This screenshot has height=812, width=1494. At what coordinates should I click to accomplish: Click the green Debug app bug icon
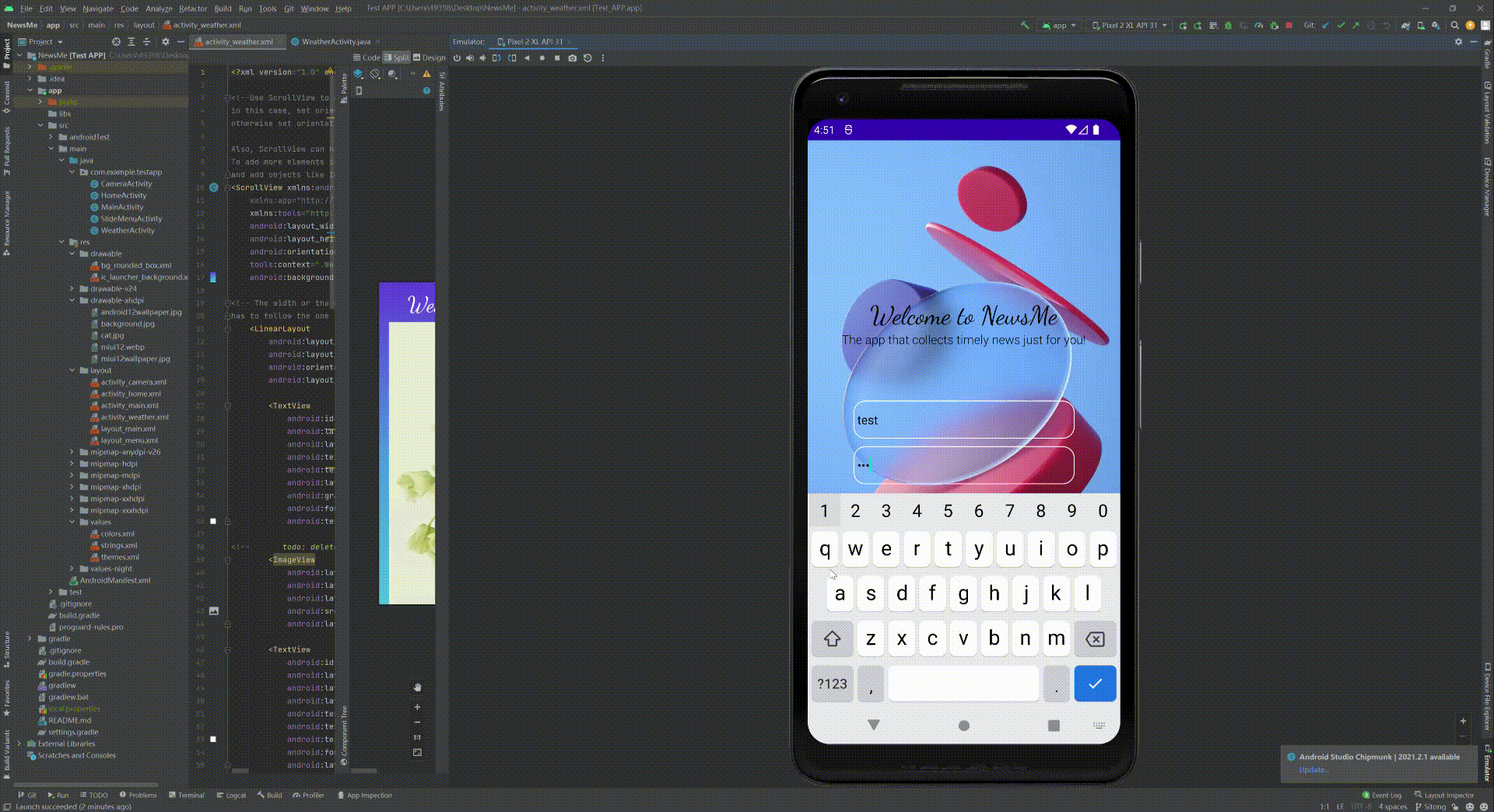(1228, 26)
